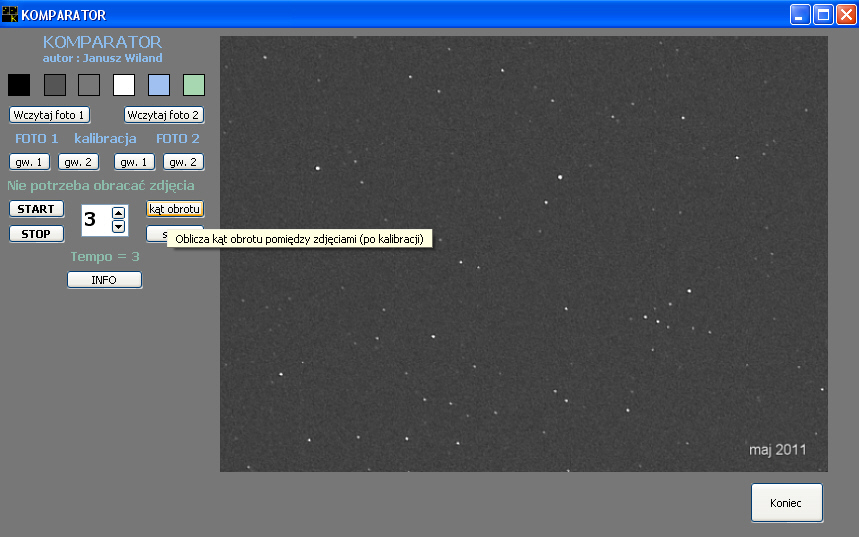Increase tempo with the up arrow
The width and height of the screenshot is (859, 537).
pos(118,213)
